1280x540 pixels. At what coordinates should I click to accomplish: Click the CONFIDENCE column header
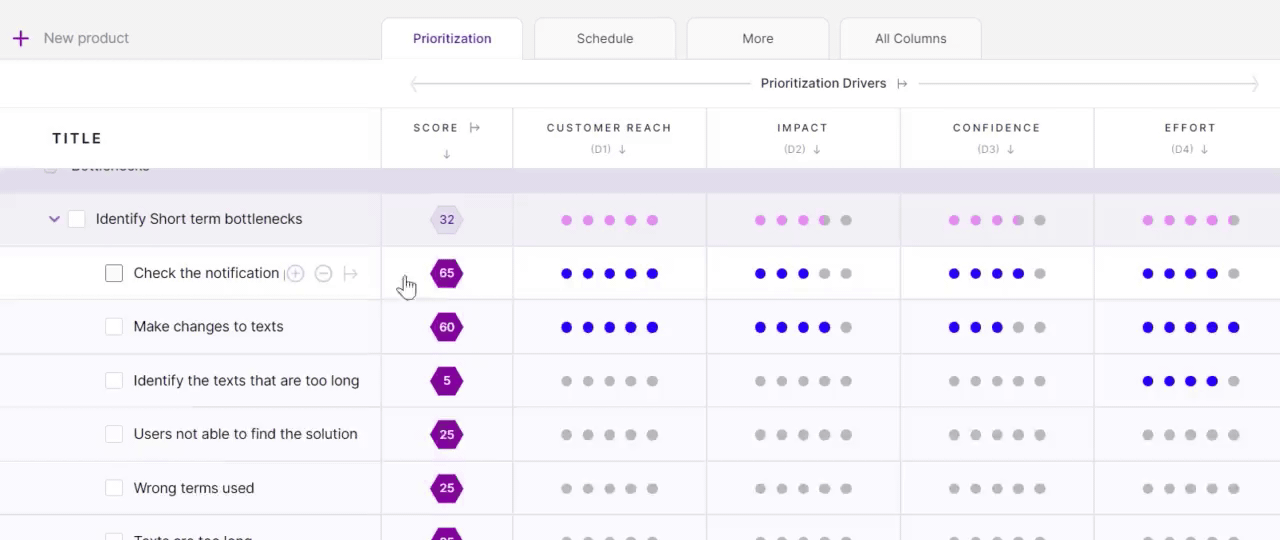[x=996, y=128]
